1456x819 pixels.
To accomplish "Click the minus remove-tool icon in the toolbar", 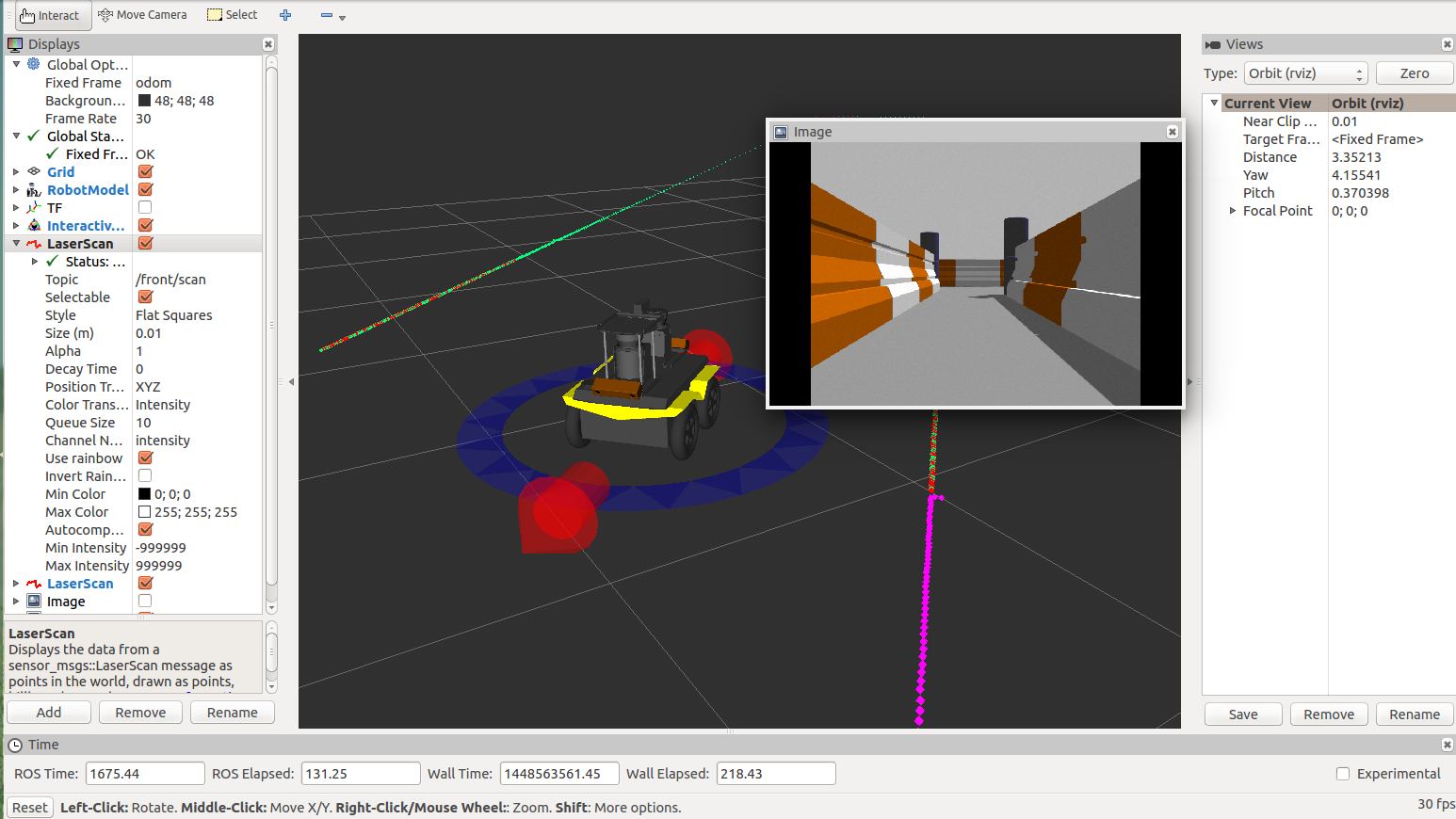I will click(x=327, y=15).
